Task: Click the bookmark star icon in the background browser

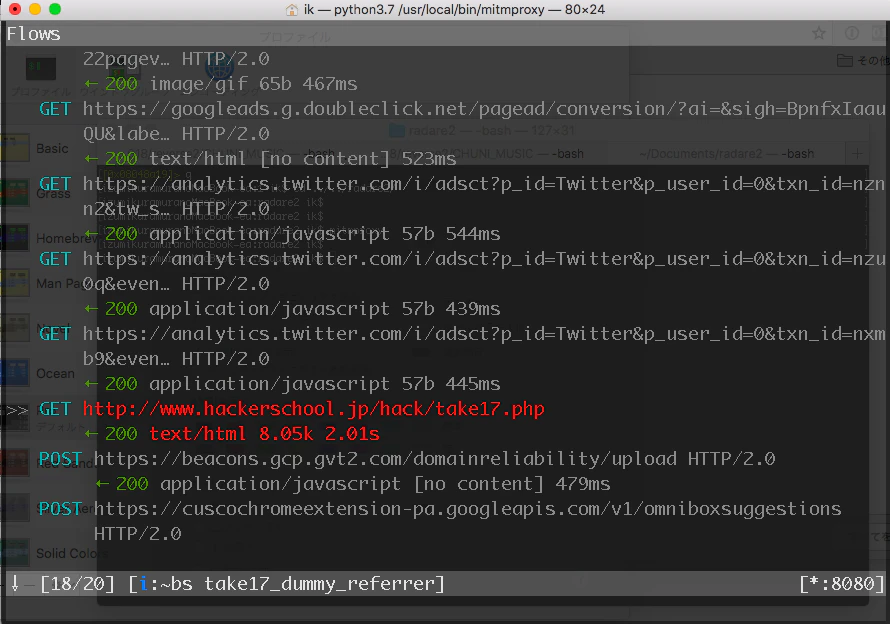Action: (818, 33)
